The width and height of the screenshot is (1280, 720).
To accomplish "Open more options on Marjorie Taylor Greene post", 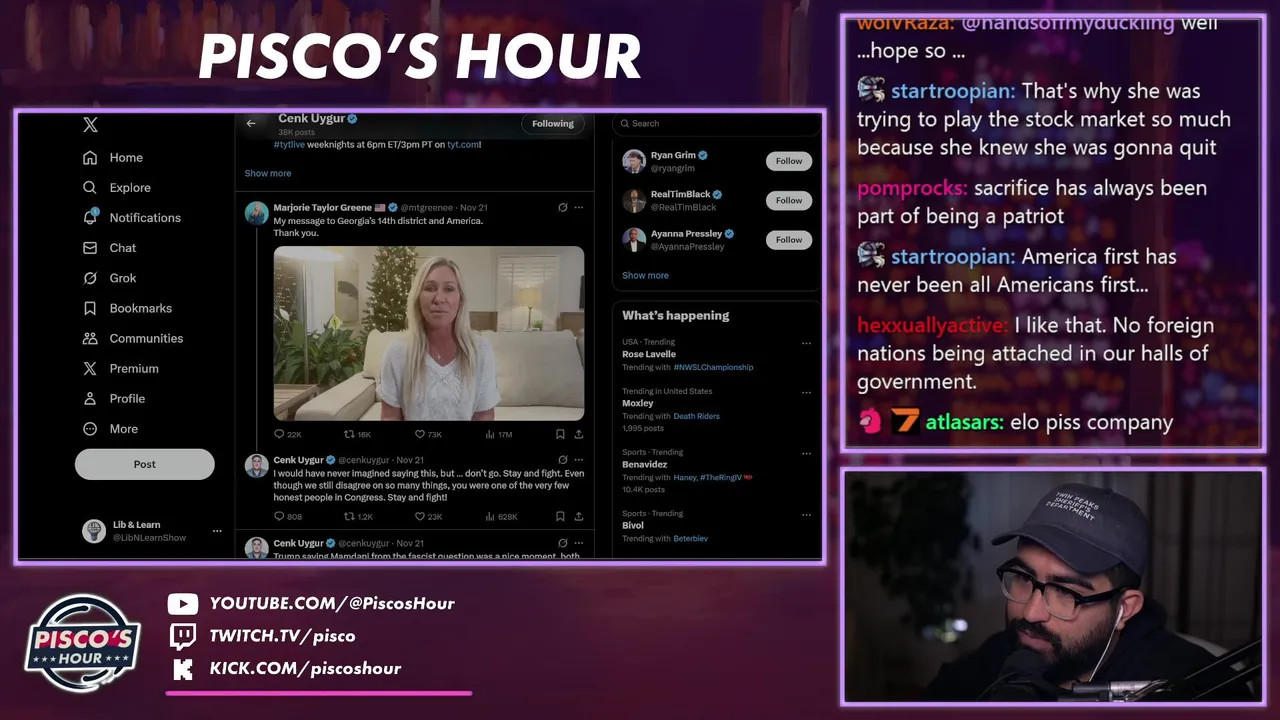I will [578, 208].
